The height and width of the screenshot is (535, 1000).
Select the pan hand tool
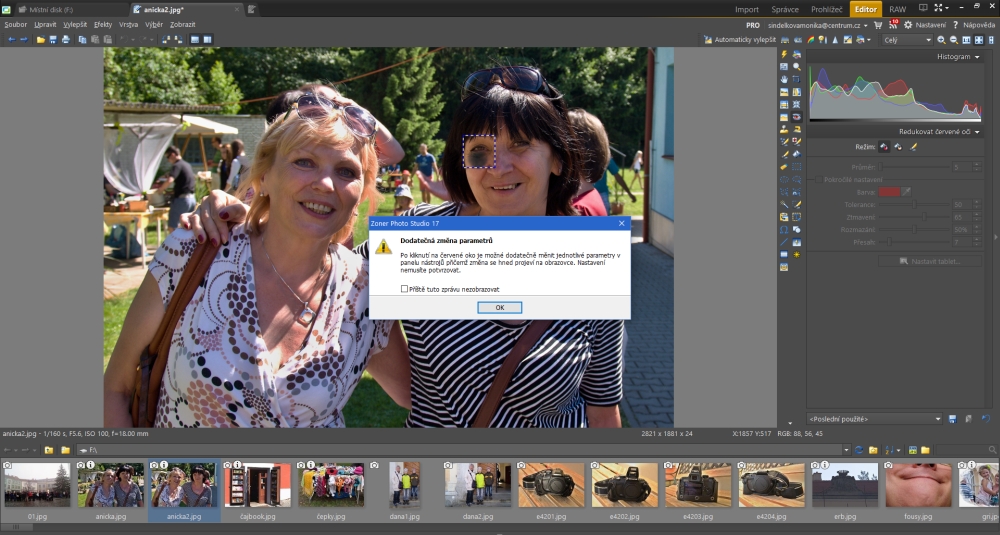coord(785,79)
